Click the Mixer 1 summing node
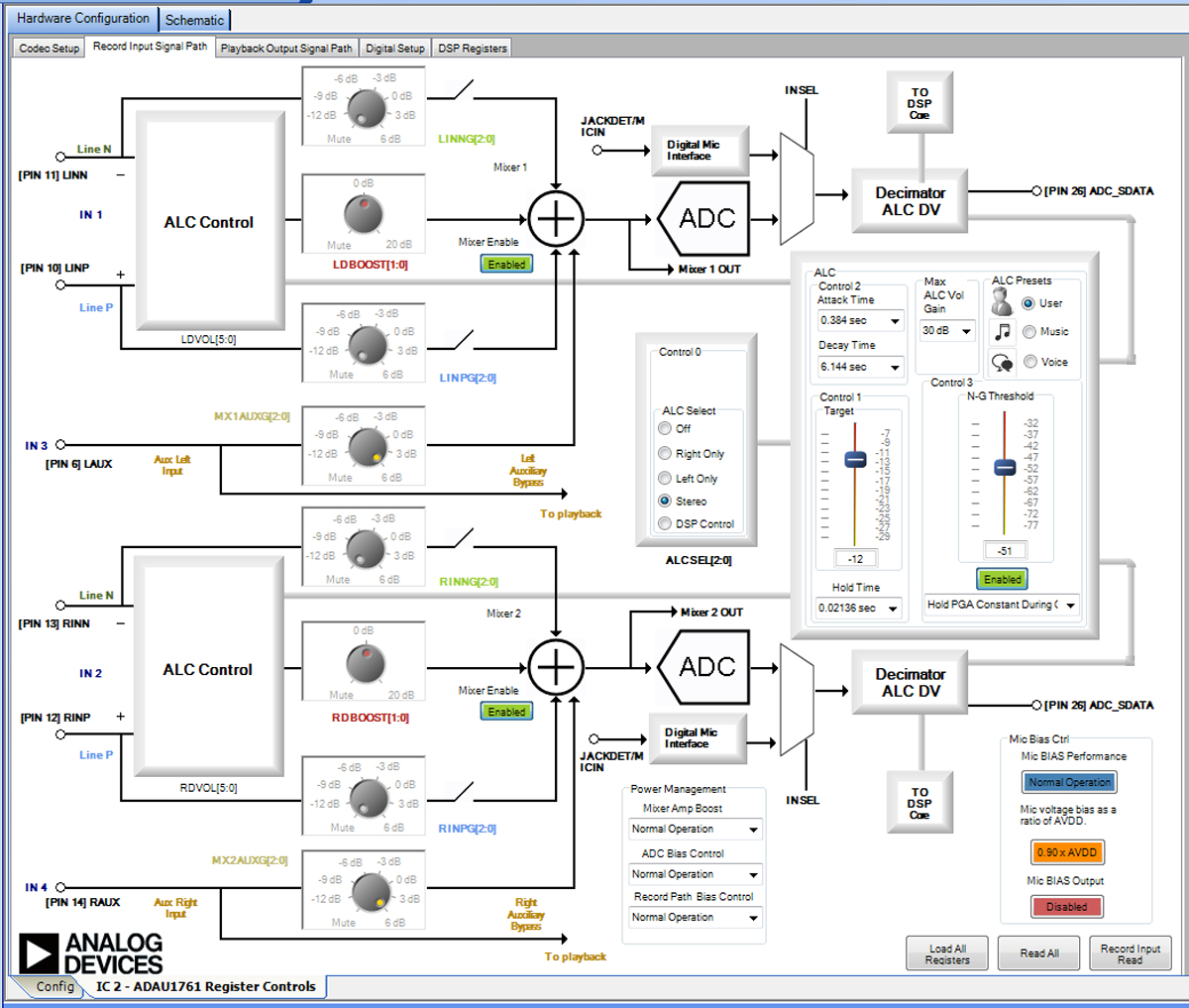This screenshot has height=1008, width=1189. coord(556,219)
